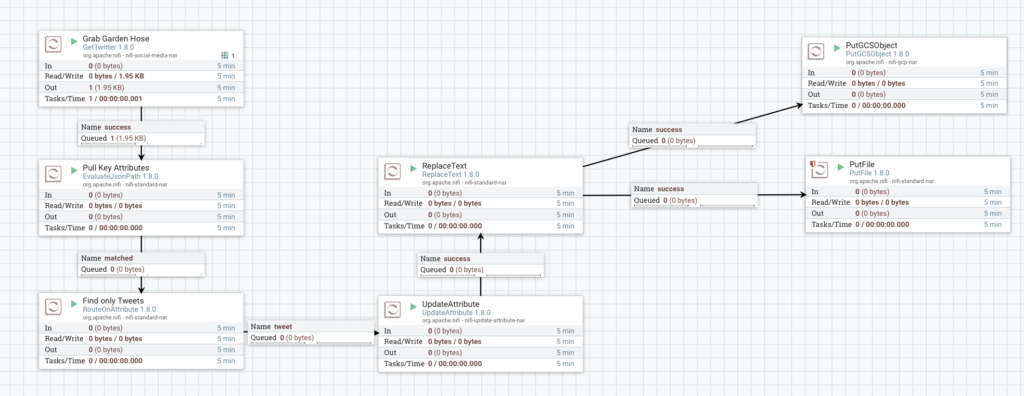This screenshot has height=396, width=1024.
Task: Click the green run indicator on ReplaceText
Action: (413, 169)
